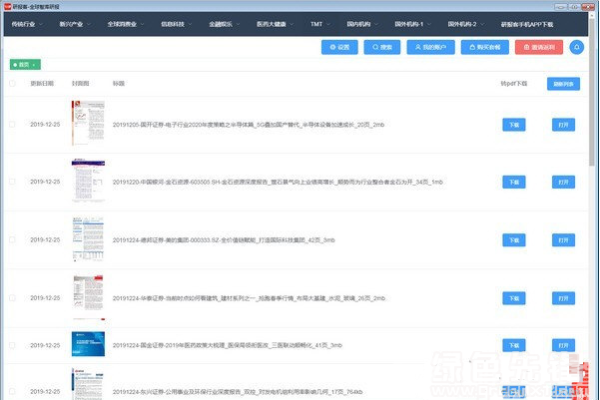Tick checkbox for the 华泰证券 建材 report
600x400 pixels.
(12, 298)
